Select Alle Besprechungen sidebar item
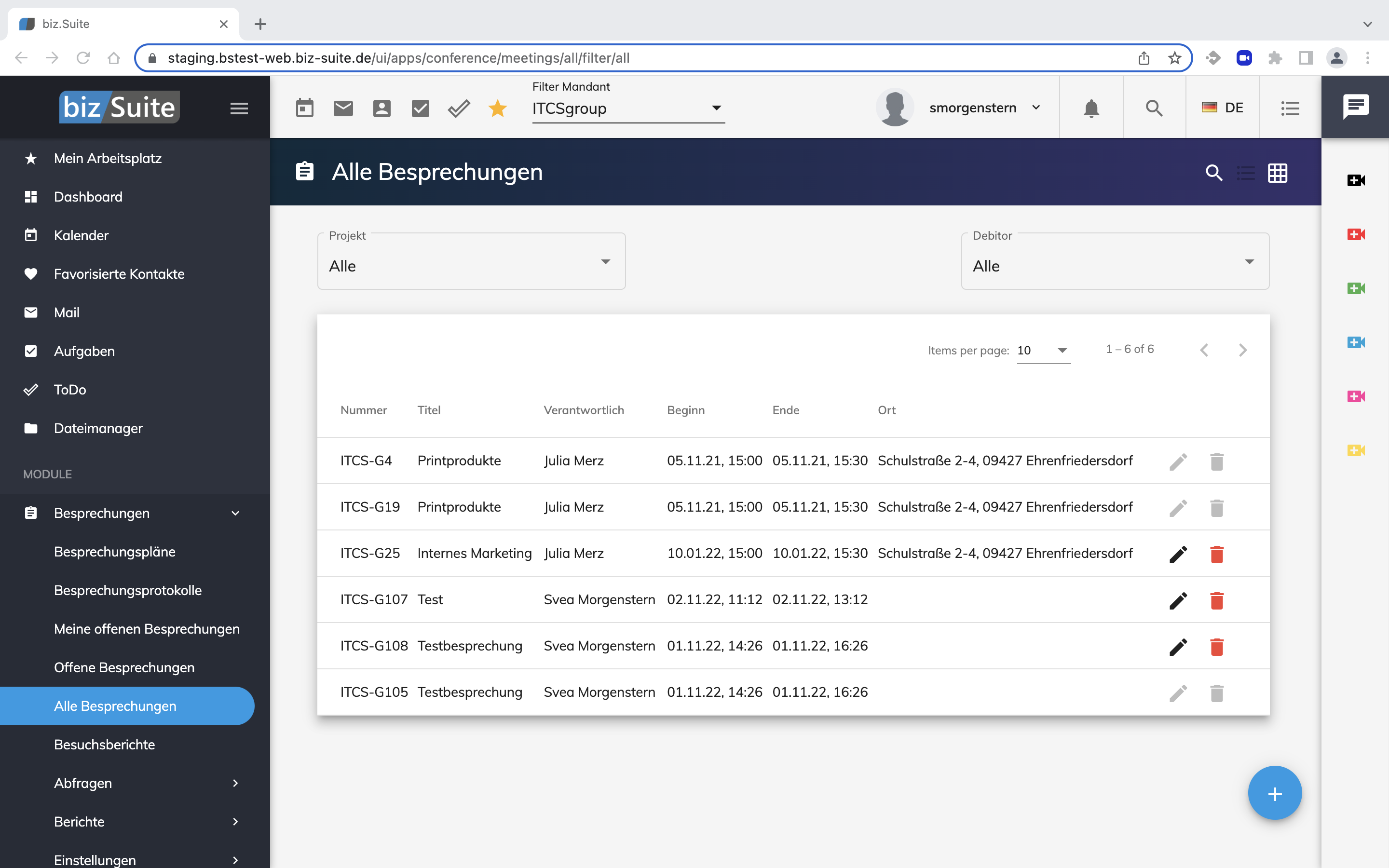Image resolution: width=1389 pixels, height=868 pixels. tap(127, 706)
